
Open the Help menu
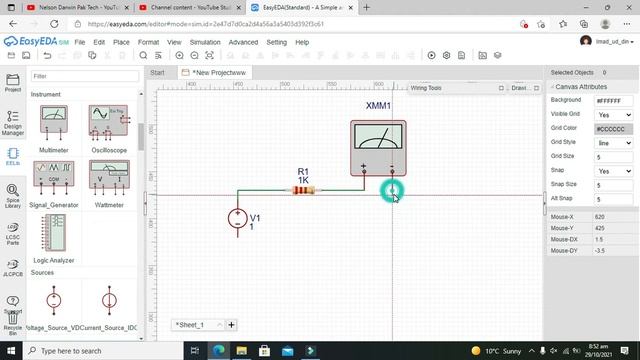302,42
